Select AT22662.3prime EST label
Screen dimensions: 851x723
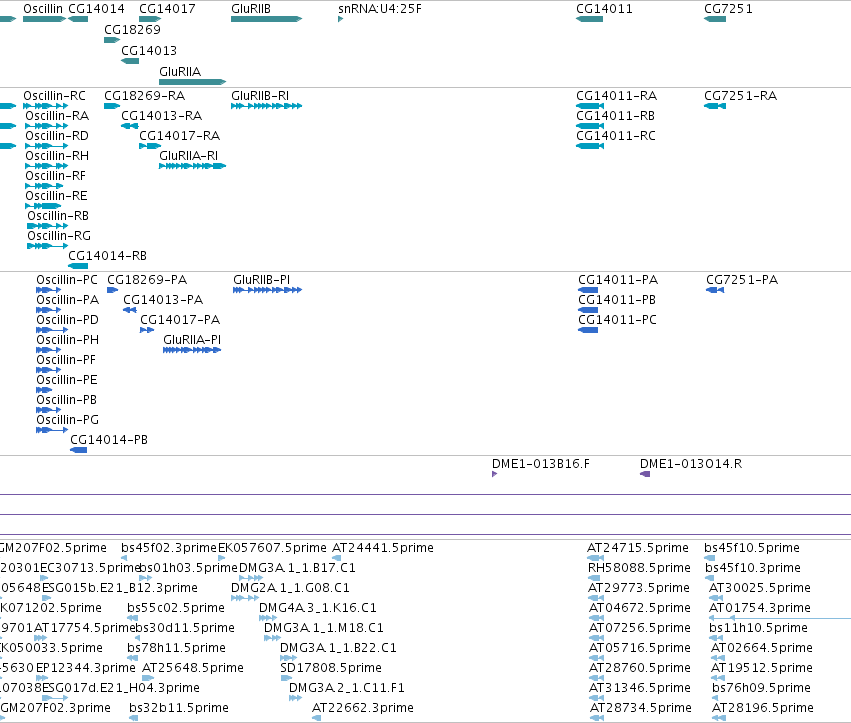pos(363,708)
